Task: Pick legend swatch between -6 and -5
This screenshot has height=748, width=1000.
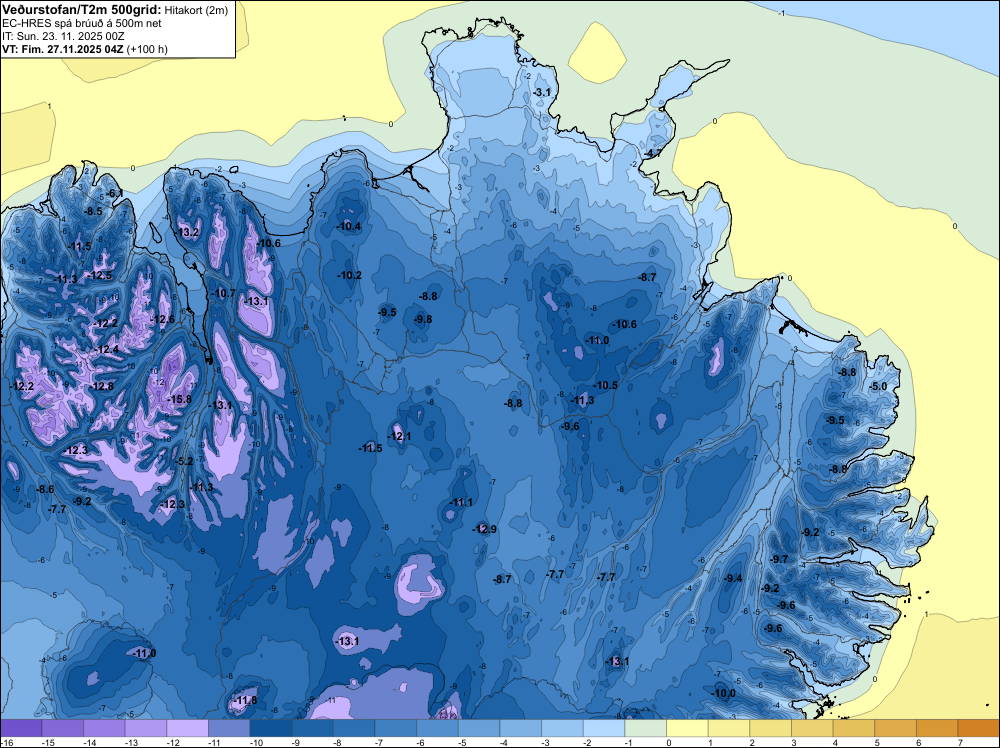Action: coord(438,728)
